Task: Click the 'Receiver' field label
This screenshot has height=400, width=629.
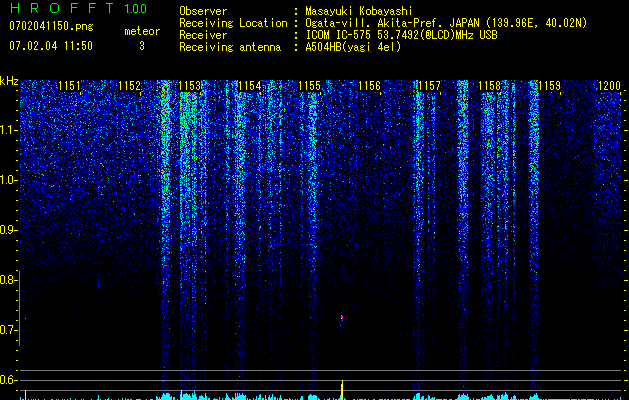Action: point(203,35)
